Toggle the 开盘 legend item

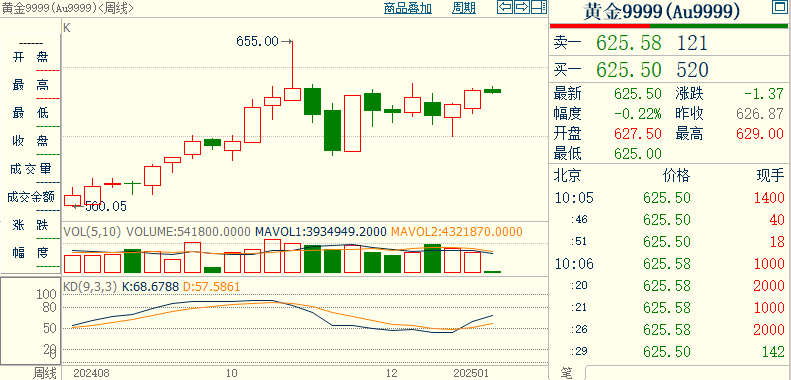pyautogui.click(x=30, y=58)
